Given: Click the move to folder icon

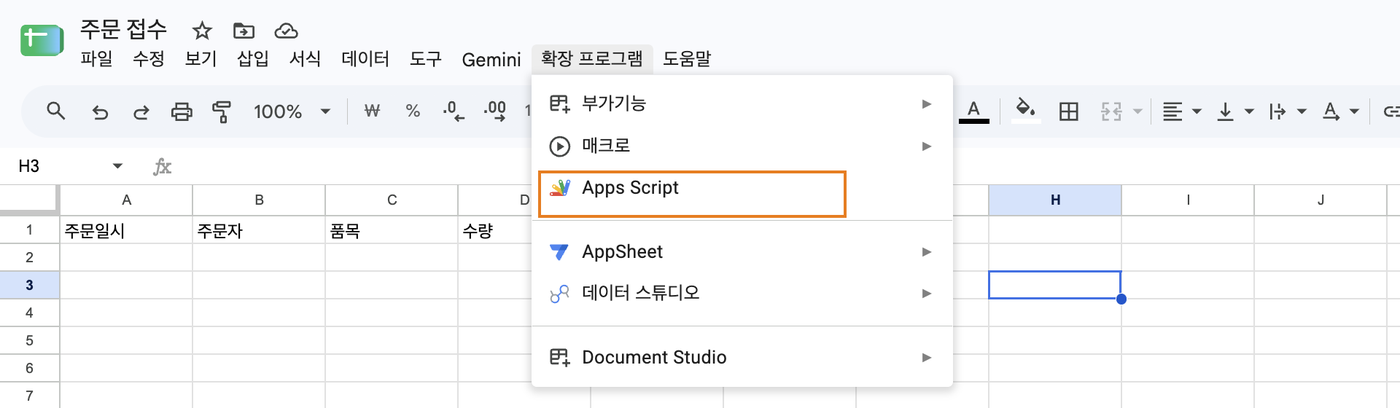Looking at the screenshot, I should click(243, 30).
